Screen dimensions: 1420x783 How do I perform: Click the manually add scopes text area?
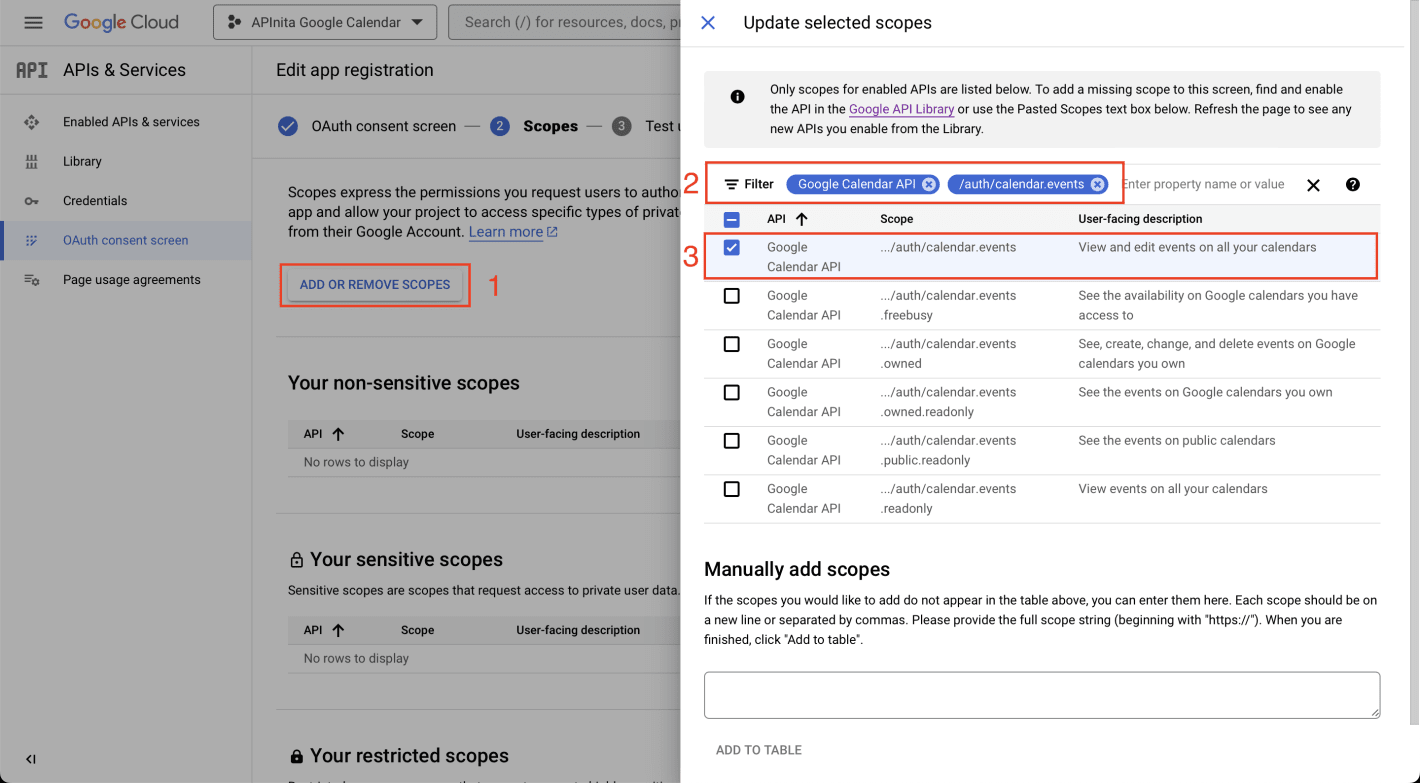coord(1041,694)
